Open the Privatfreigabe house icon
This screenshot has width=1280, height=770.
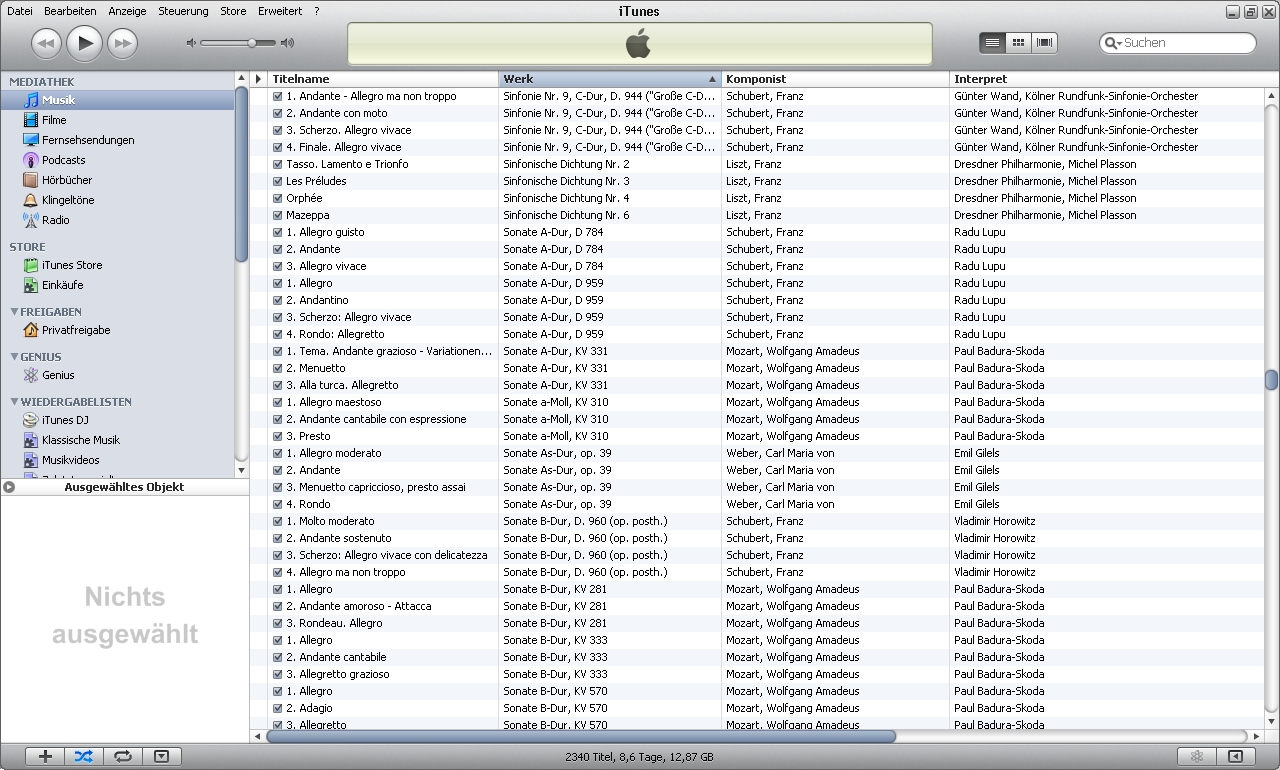(31, 330)
